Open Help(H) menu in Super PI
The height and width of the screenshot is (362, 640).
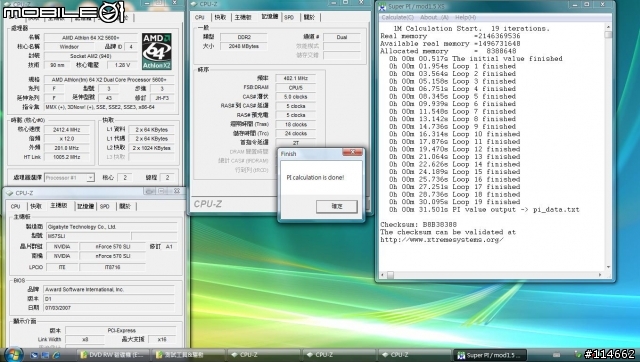pyautogui.click(x=465, y=18)
